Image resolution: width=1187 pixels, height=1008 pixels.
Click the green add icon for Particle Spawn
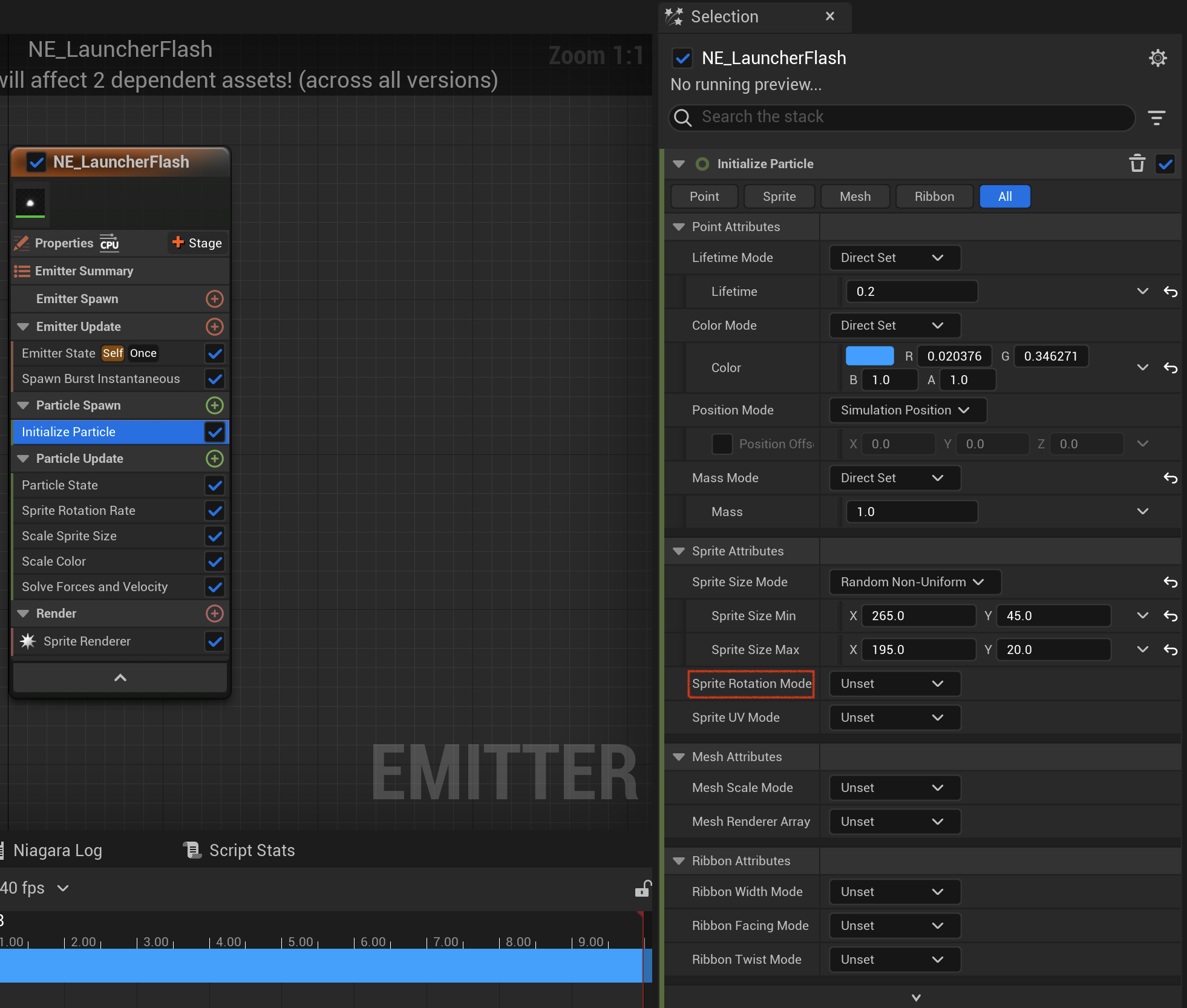pos(215,405)
